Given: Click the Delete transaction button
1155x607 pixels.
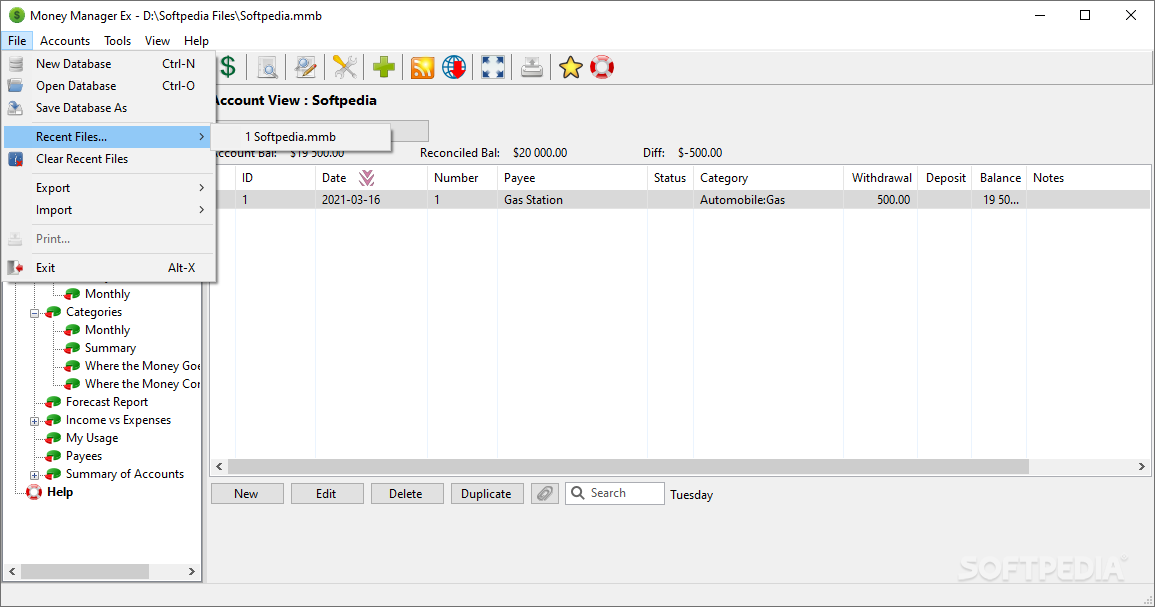Looking at the screenshot, I should pyautogui.click(x=407, y=494).
